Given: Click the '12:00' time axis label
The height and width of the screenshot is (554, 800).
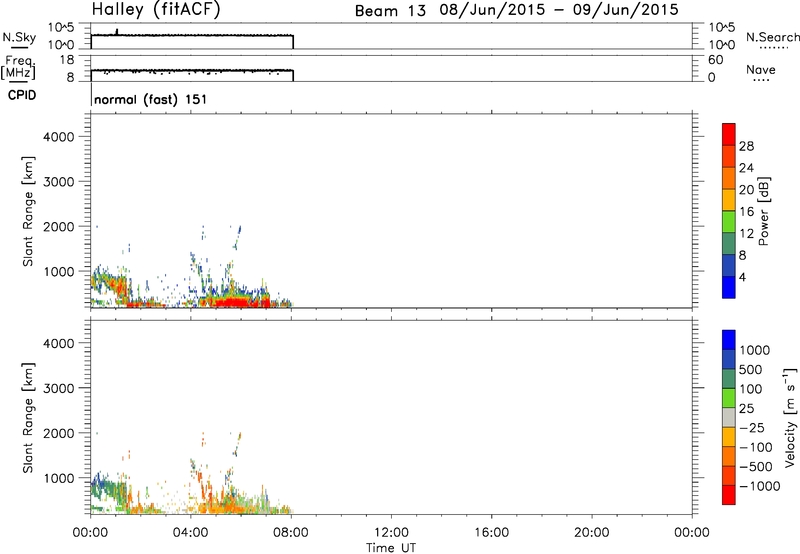Looking at the screenshot, I should (391, 533).
